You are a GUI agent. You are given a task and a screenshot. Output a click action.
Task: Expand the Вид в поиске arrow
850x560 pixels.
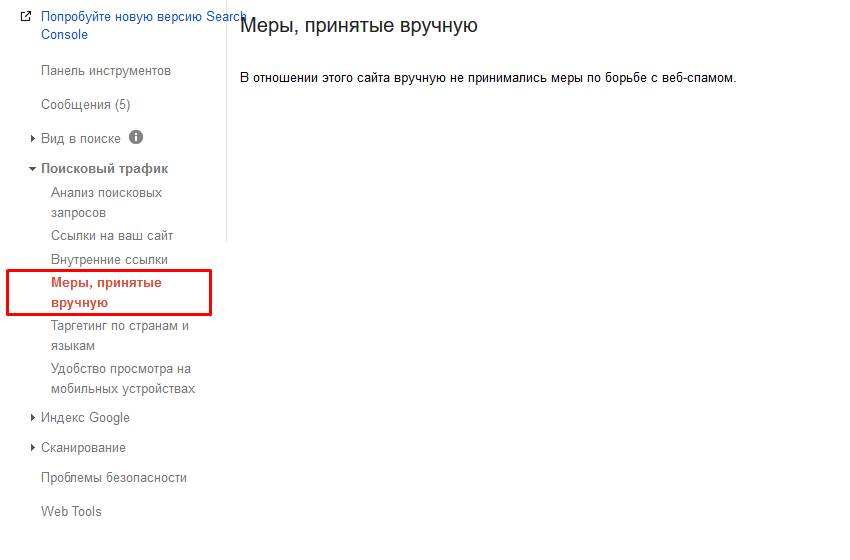pyautogui.click(x=32, y=139)
